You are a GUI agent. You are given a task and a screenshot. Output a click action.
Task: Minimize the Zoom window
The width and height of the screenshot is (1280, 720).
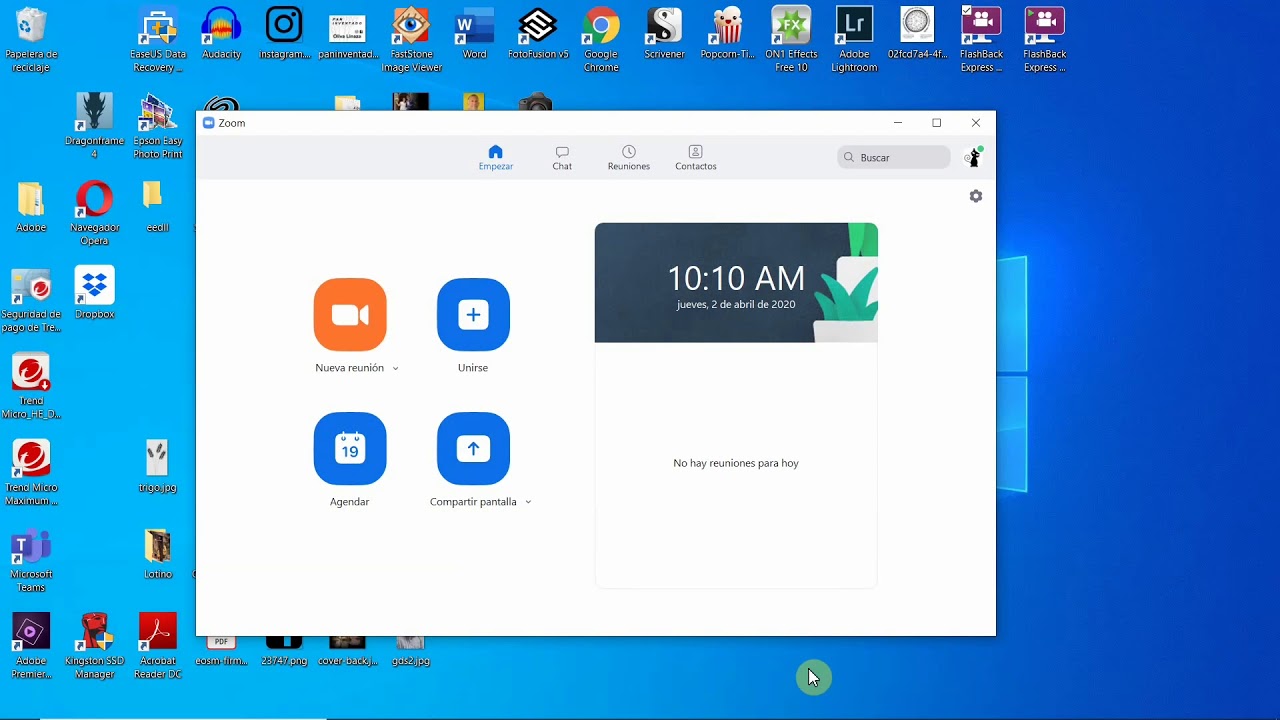(x=898, y=123)
